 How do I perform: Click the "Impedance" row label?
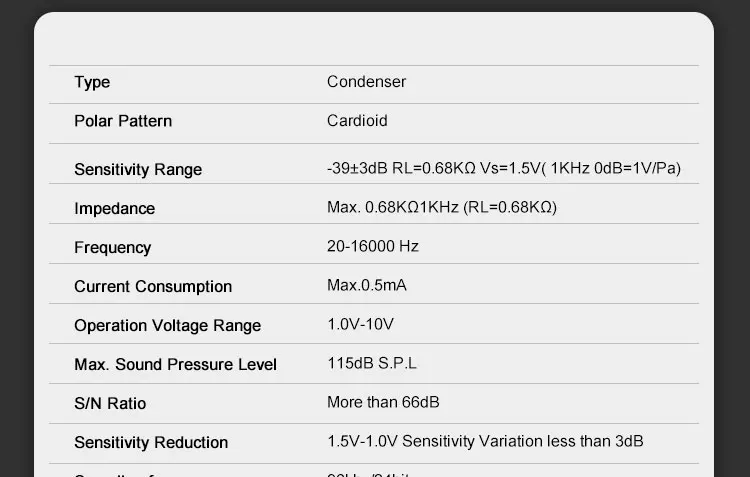114,208
